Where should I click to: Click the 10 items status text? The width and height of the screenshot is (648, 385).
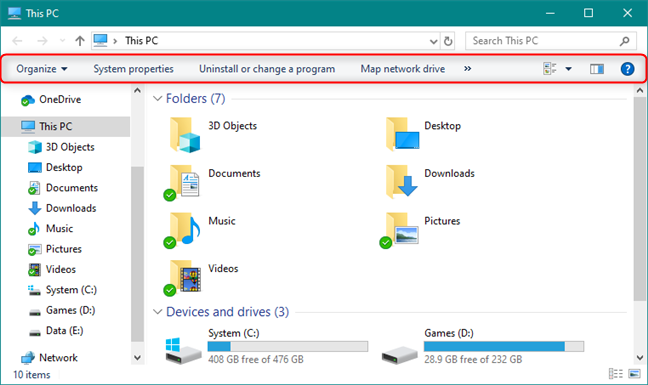click(x=32, y=375)
